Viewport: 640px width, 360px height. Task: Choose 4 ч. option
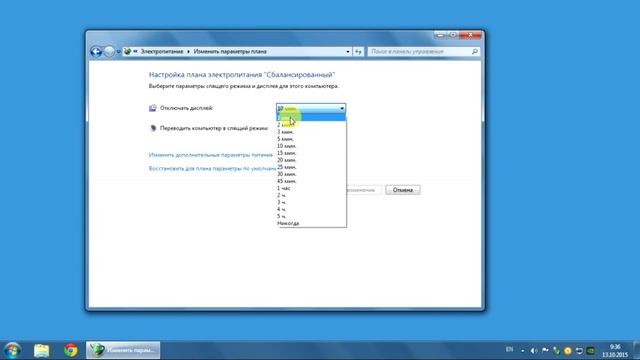point(311,209)
